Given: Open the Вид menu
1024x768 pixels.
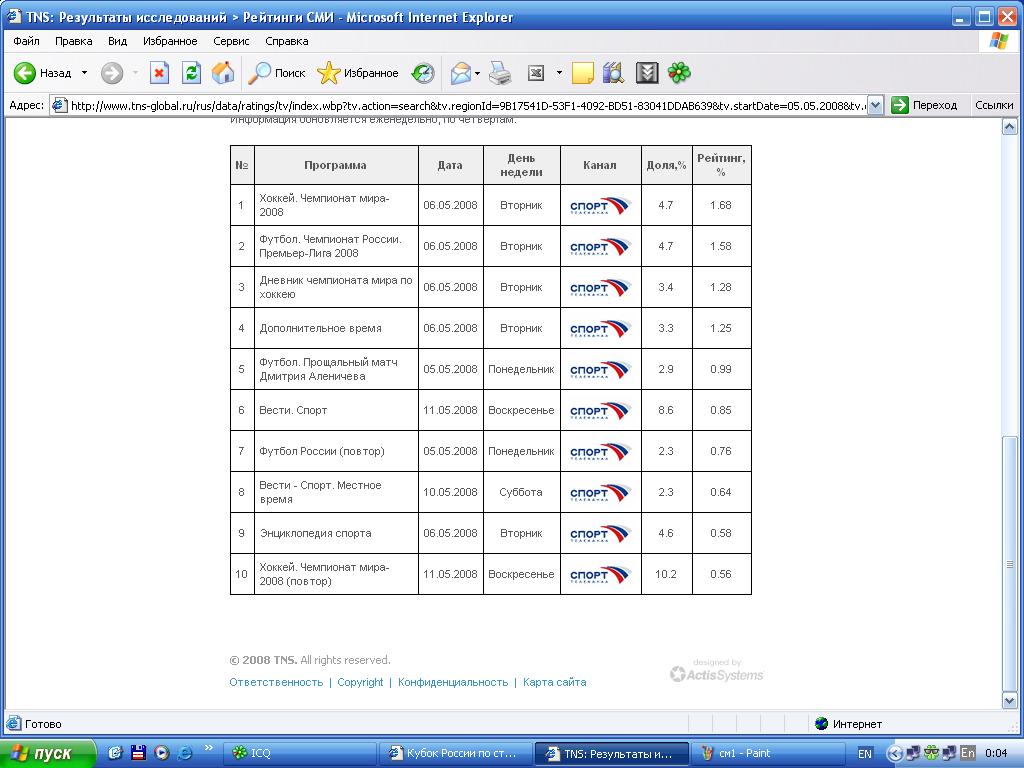Looking at the screenshot, I should [x=117, y=41].
